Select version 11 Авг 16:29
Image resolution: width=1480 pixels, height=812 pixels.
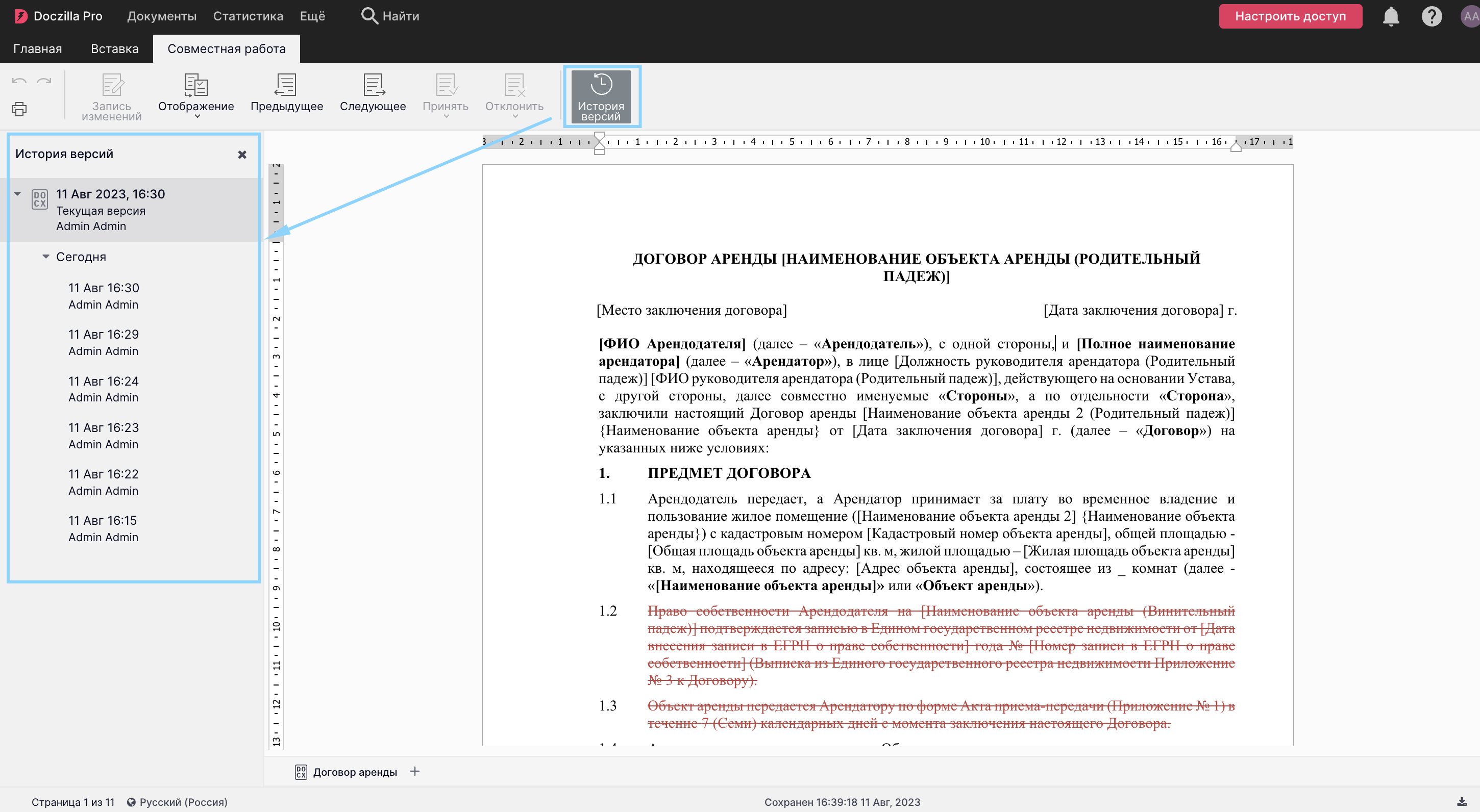click(x=104, y=342)
